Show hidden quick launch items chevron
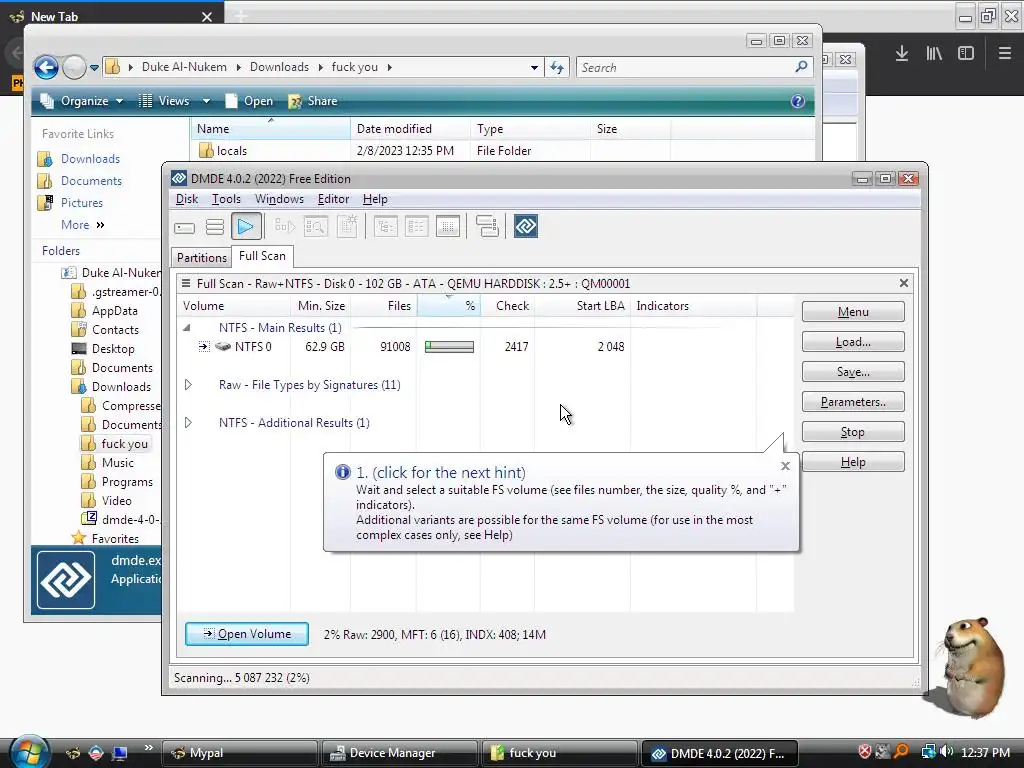The width and height of the screenshot is (1024, 768). click(149, 748)
